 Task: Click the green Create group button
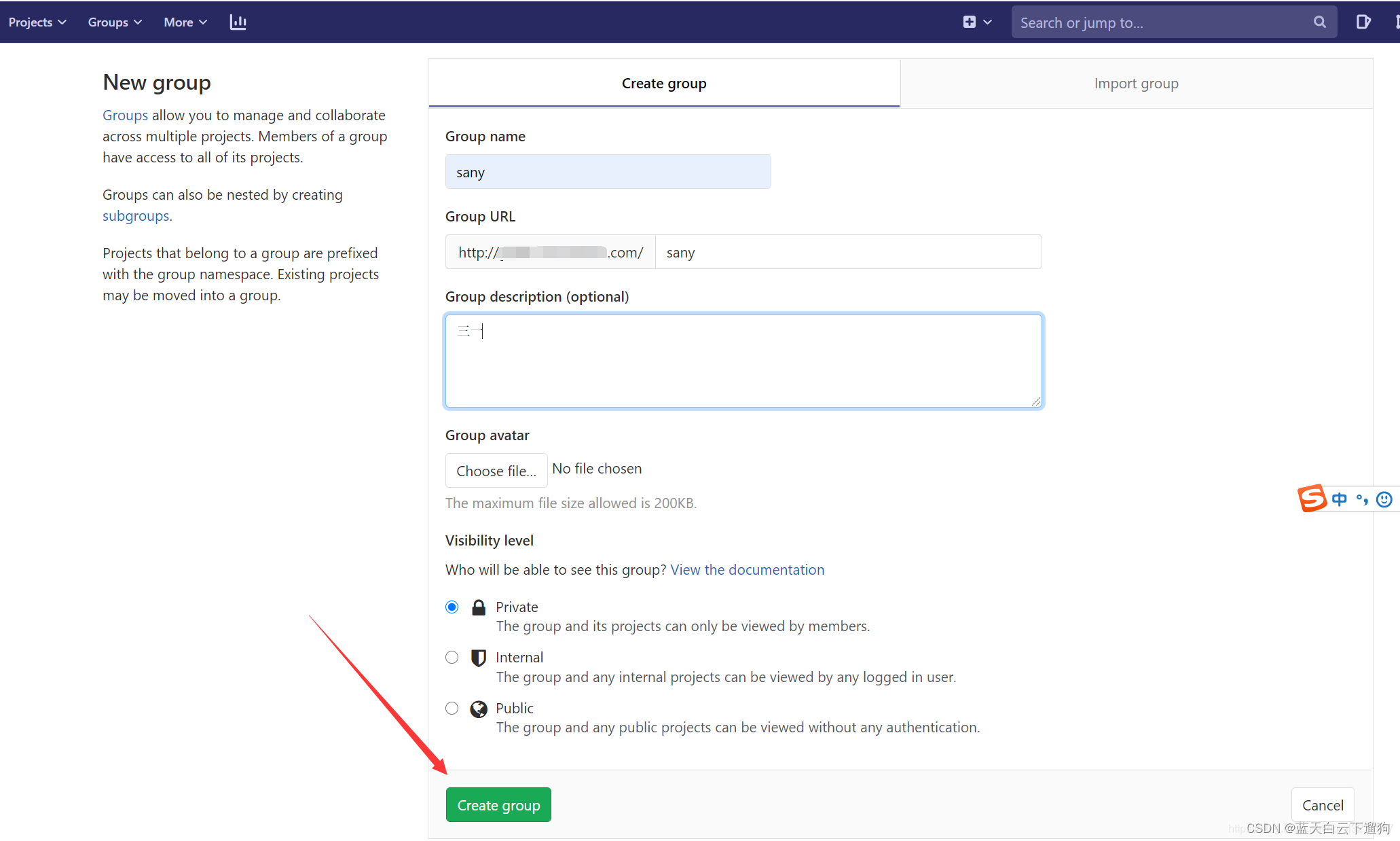pyautogui.click(x=498, y=805)
